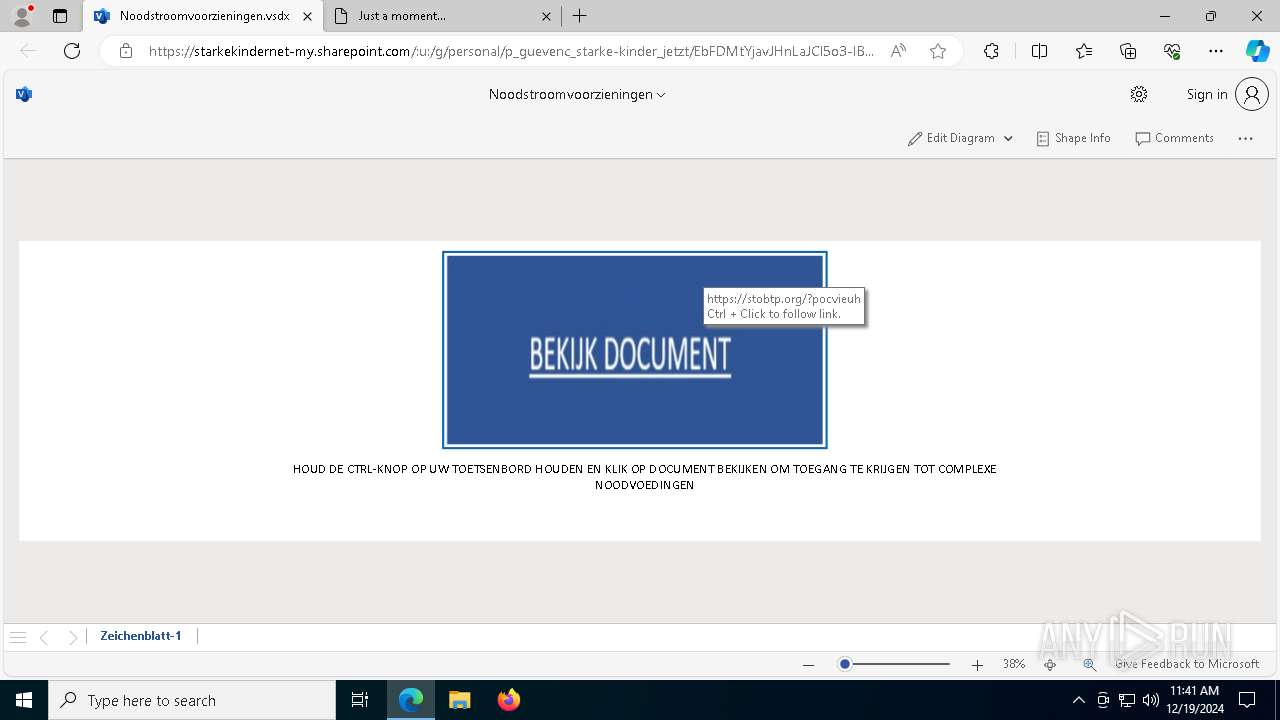
Task: Select the Zeichenblatt-1 page tab
Action: [x=141, y=636]
